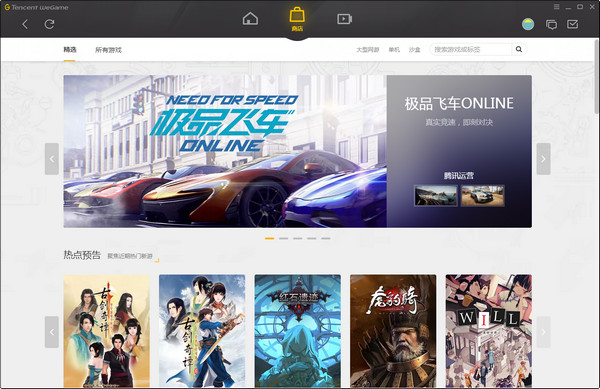This screenshot has width=600, height=389.
Task: Click the refresh icon
Action: coord(49,24)
